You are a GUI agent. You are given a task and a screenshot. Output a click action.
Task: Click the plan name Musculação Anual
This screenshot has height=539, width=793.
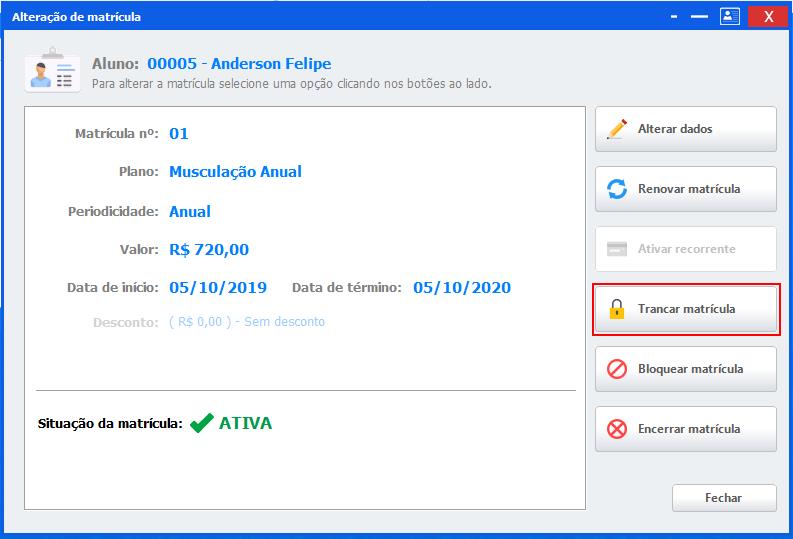(235, 172)
